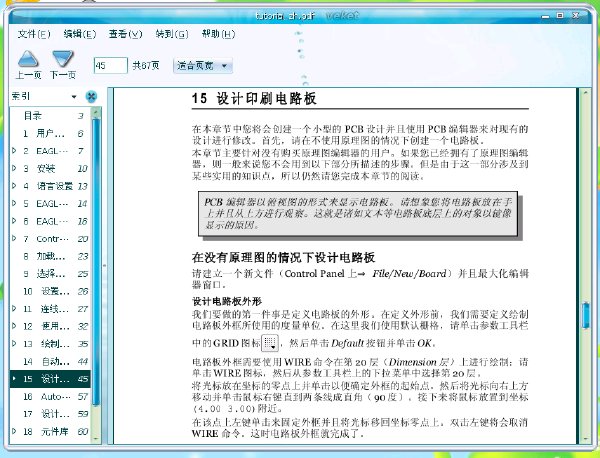Click heading 在没有原理图的情况下设计电路板
This screenshot has height=458, width=600.
[x=283, y=258]
